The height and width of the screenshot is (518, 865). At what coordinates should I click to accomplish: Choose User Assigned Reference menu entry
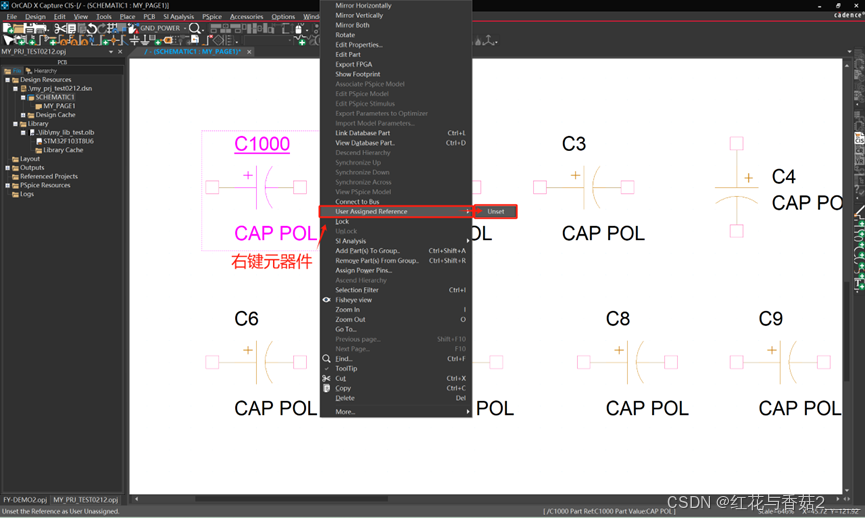click(x=396, y=211)
